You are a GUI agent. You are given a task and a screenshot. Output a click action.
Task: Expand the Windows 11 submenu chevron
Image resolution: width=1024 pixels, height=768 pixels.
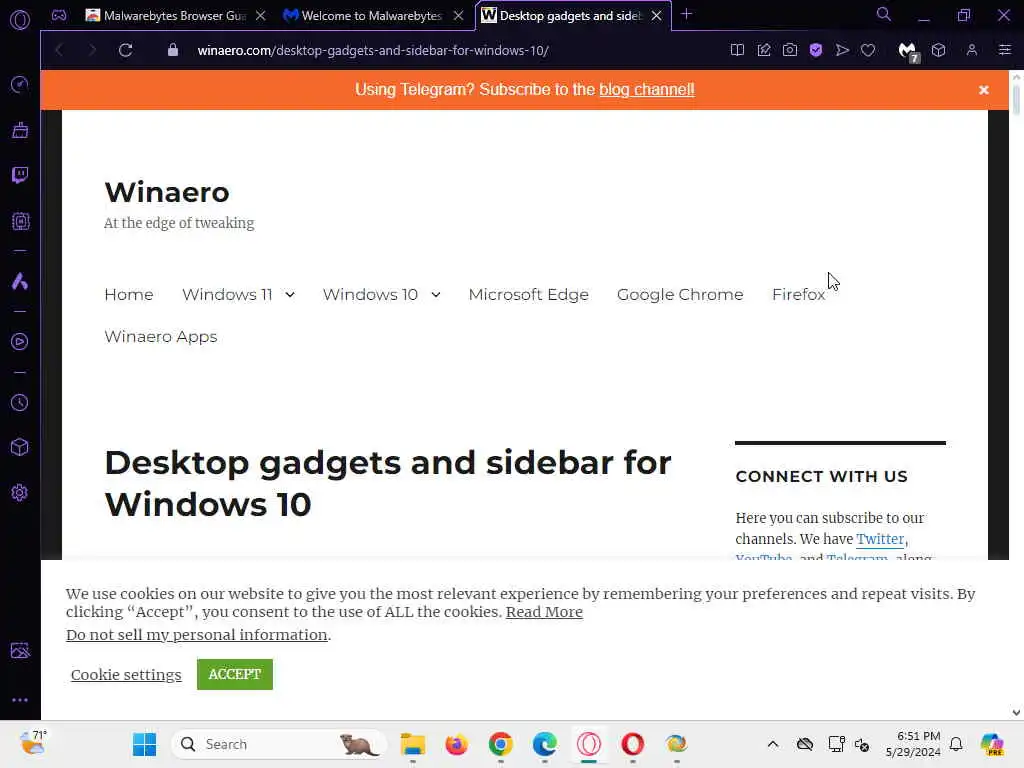coord(290,295)
